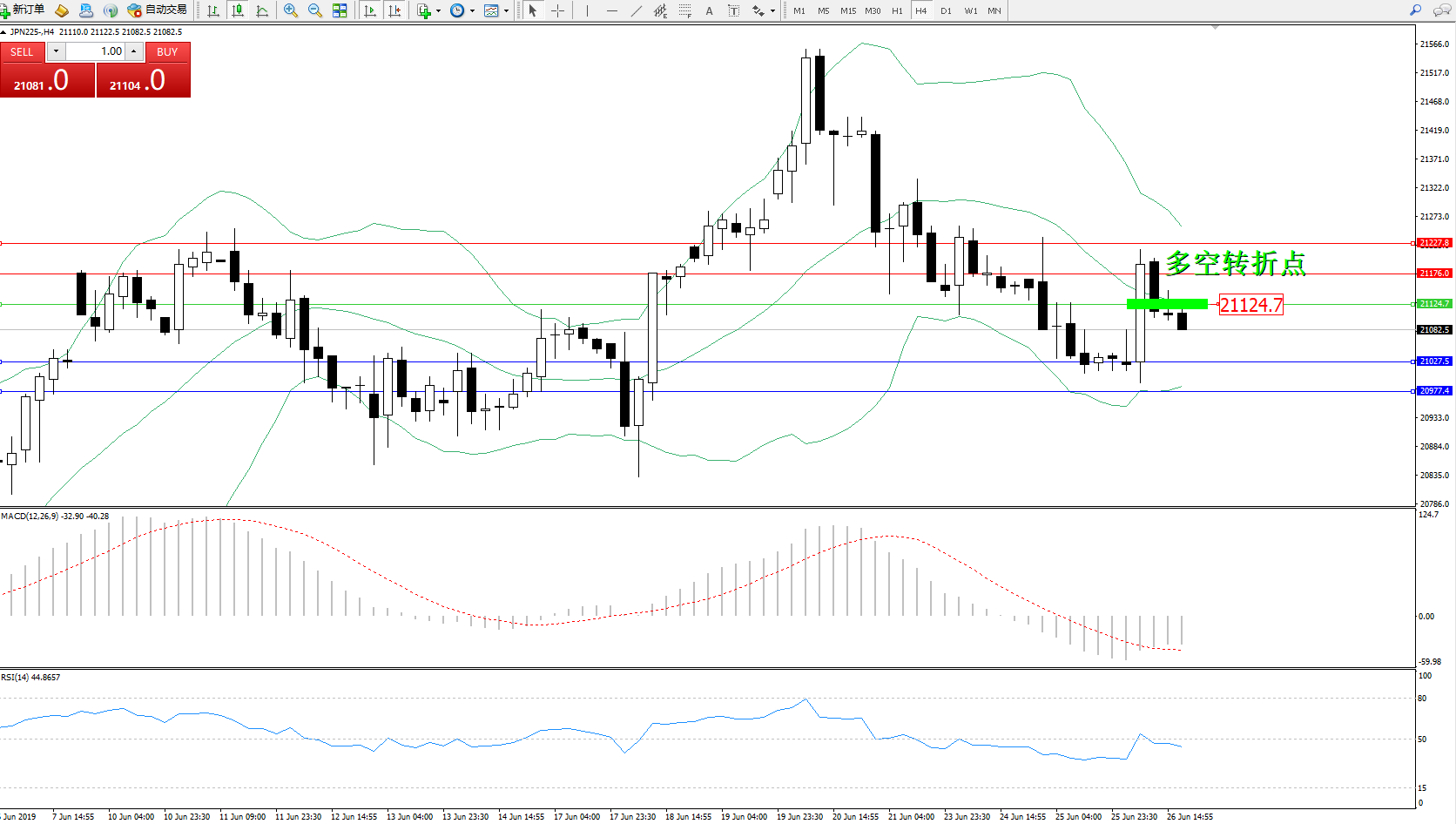Click the Zoom In magnifier icon
The height and width of the screenshot is (824, 1456).
point(291,10)
